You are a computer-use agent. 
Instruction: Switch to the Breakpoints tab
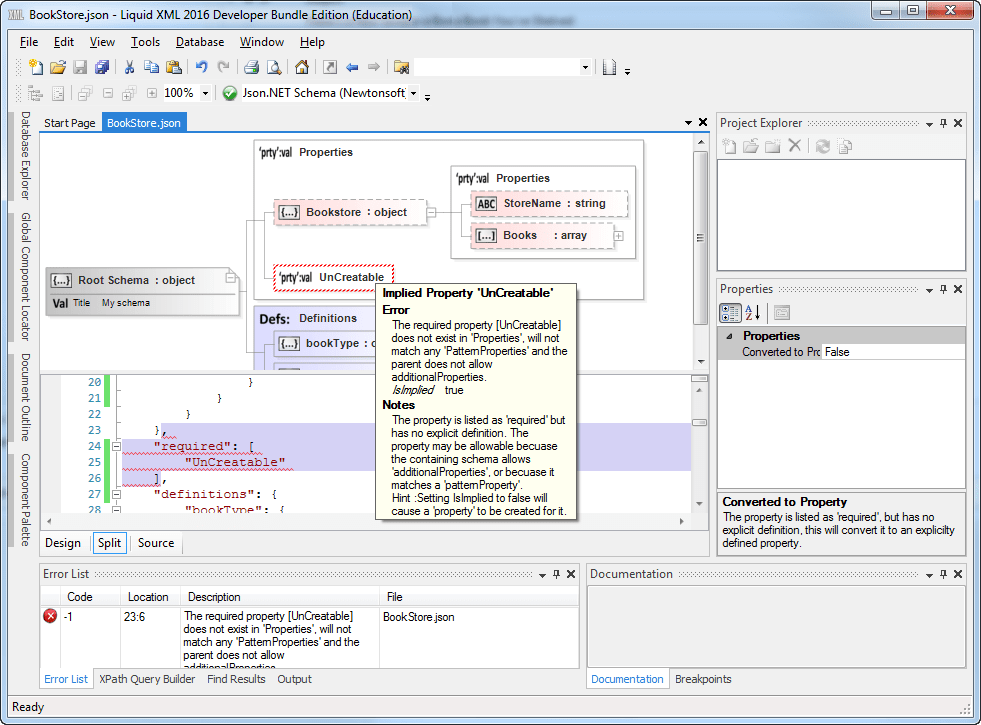click(x=703, y=679)
